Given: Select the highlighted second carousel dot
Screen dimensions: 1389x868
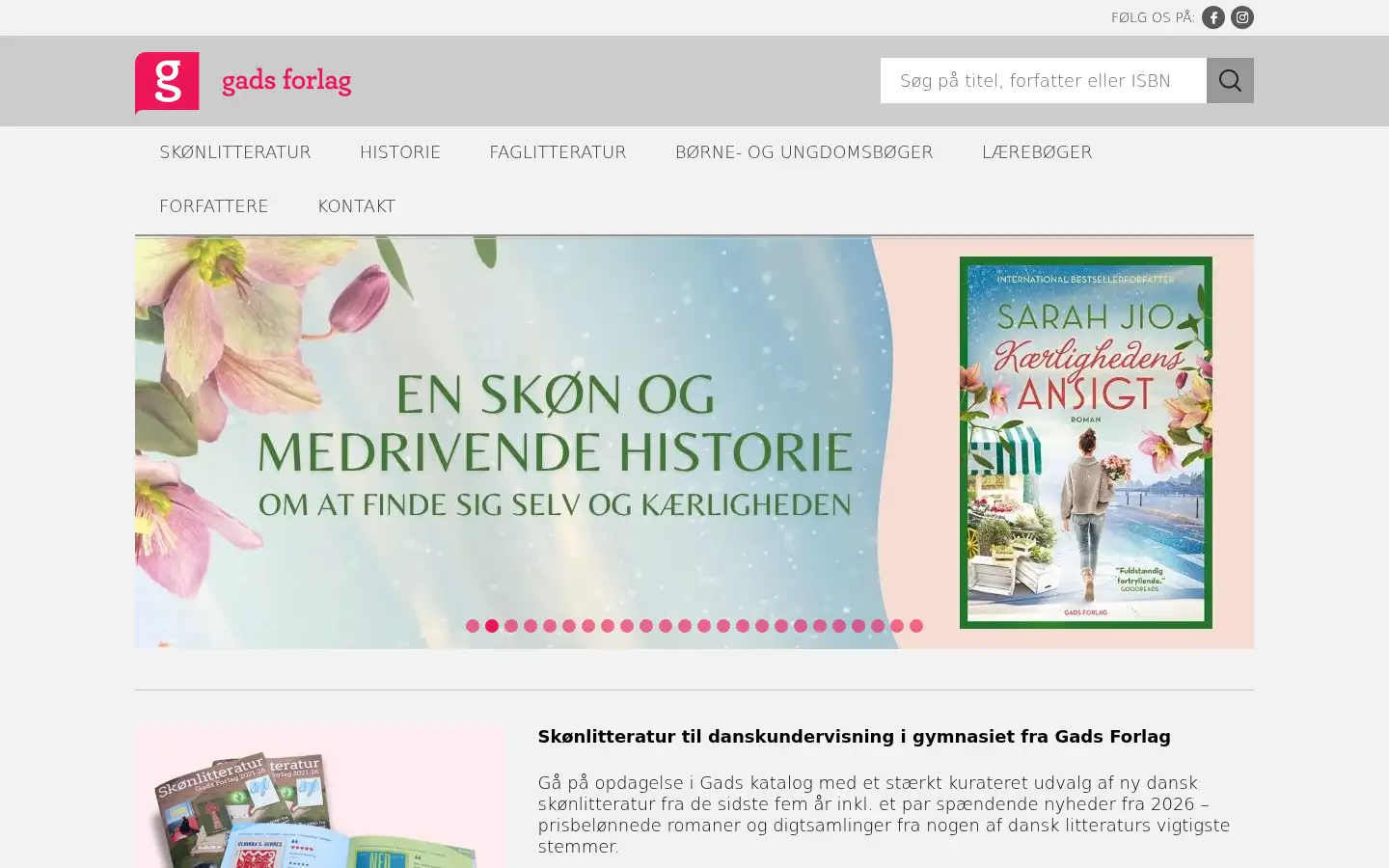Looking at the screenshot, I should [492, 626].
